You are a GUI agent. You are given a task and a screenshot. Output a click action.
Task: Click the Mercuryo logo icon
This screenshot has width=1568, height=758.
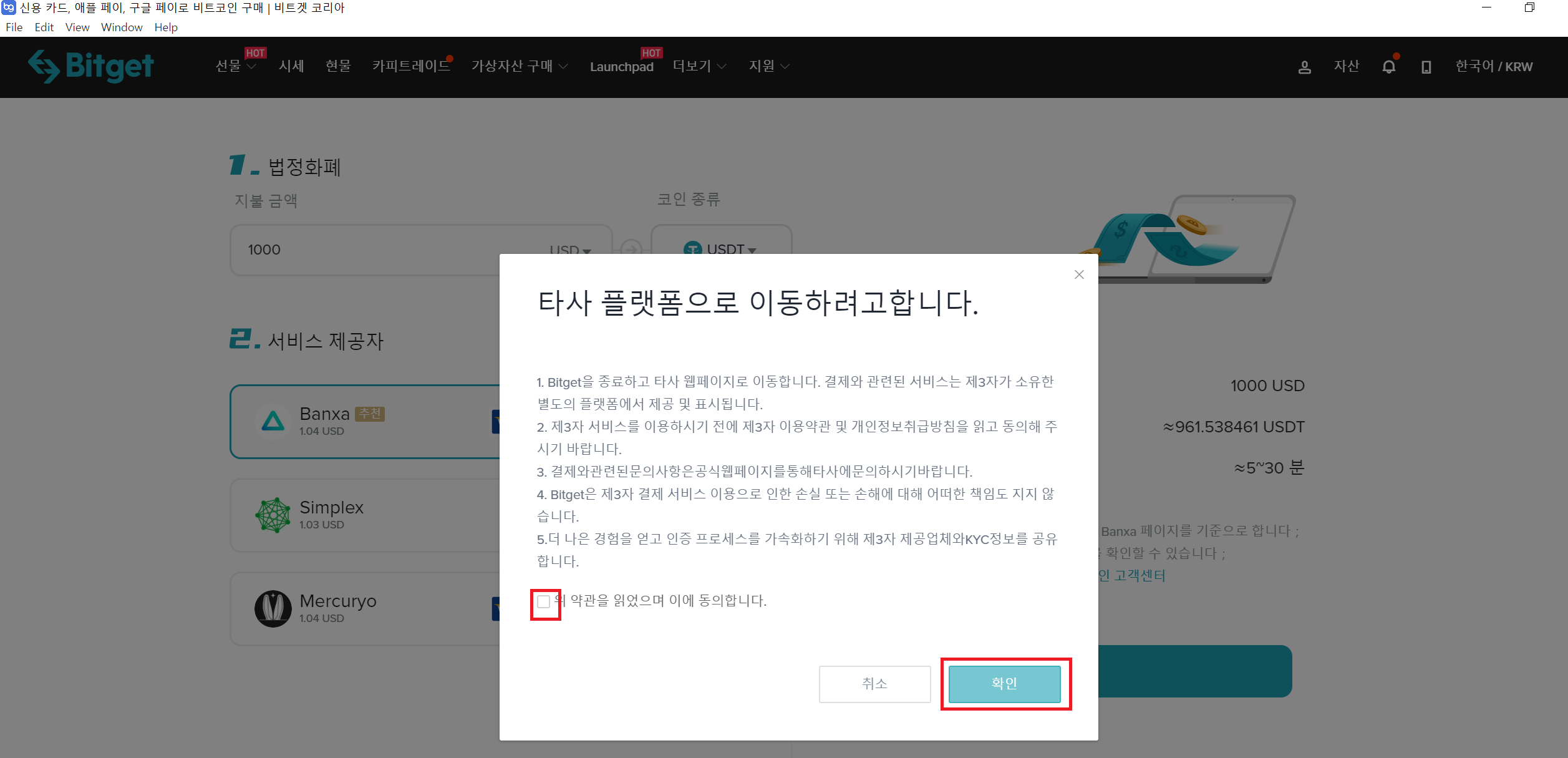pyautogui.click(x=273, y=608)
